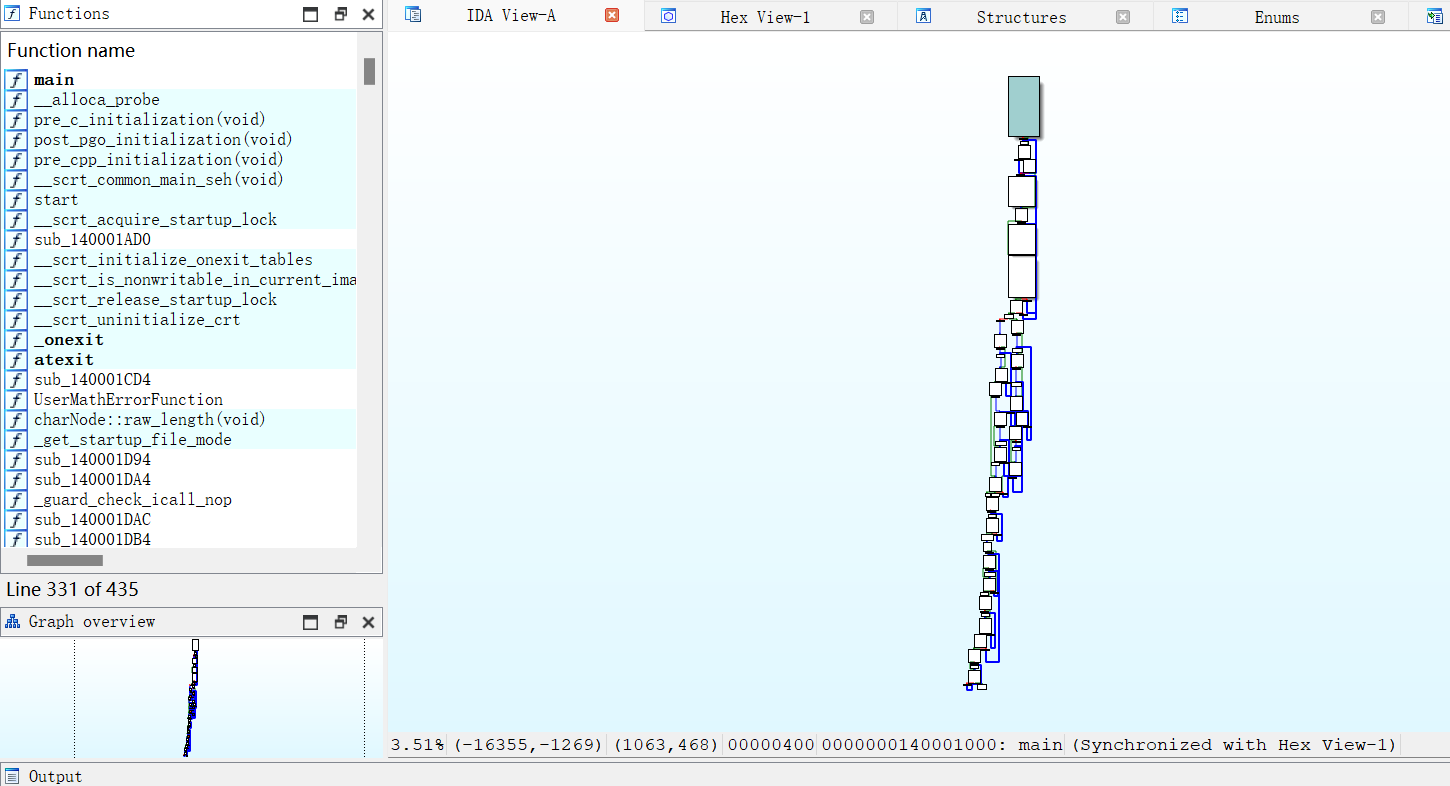Select the _onexit function row
The height and width of the screenshot is (786, 1450).
[x=180, y=340]
